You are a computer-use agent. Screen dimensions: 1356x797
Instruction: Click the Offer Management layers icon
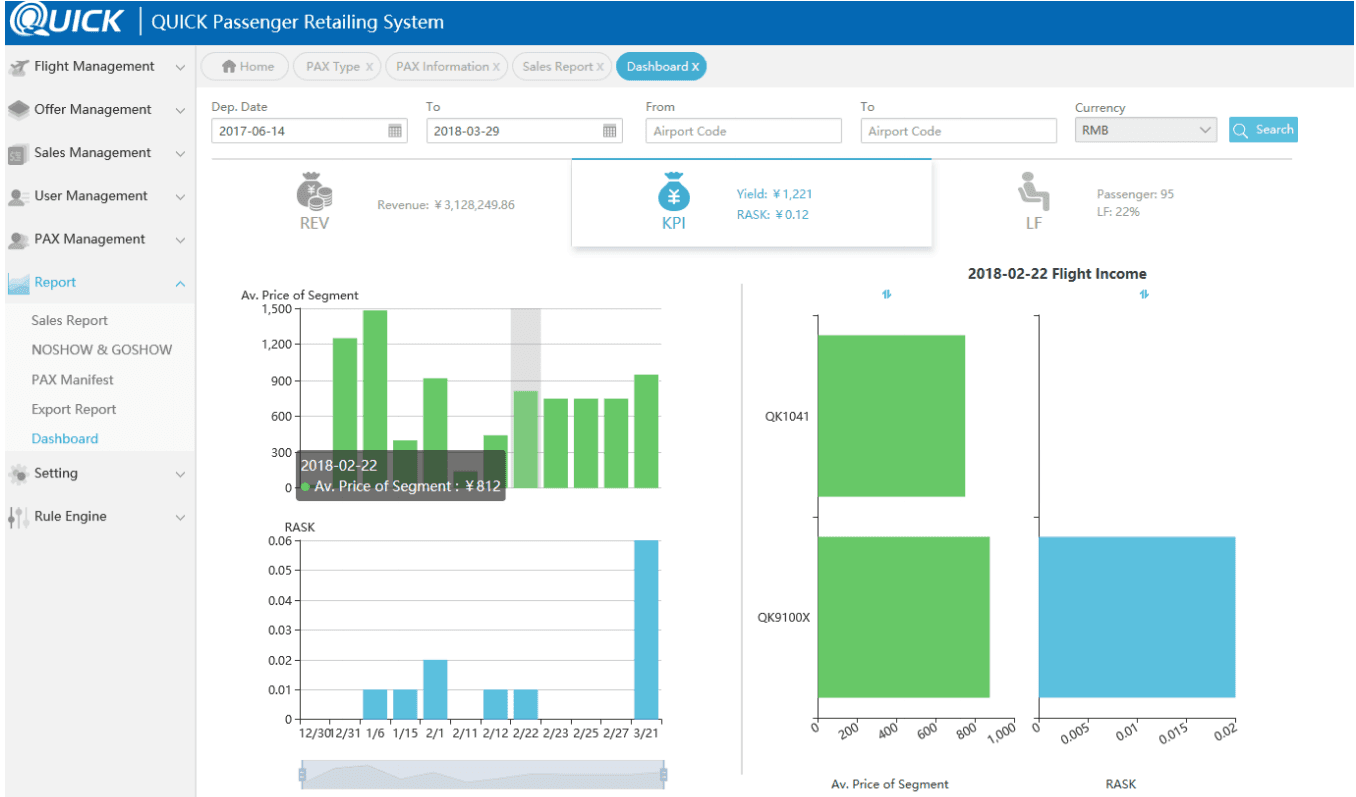click(x=20, y=109)
